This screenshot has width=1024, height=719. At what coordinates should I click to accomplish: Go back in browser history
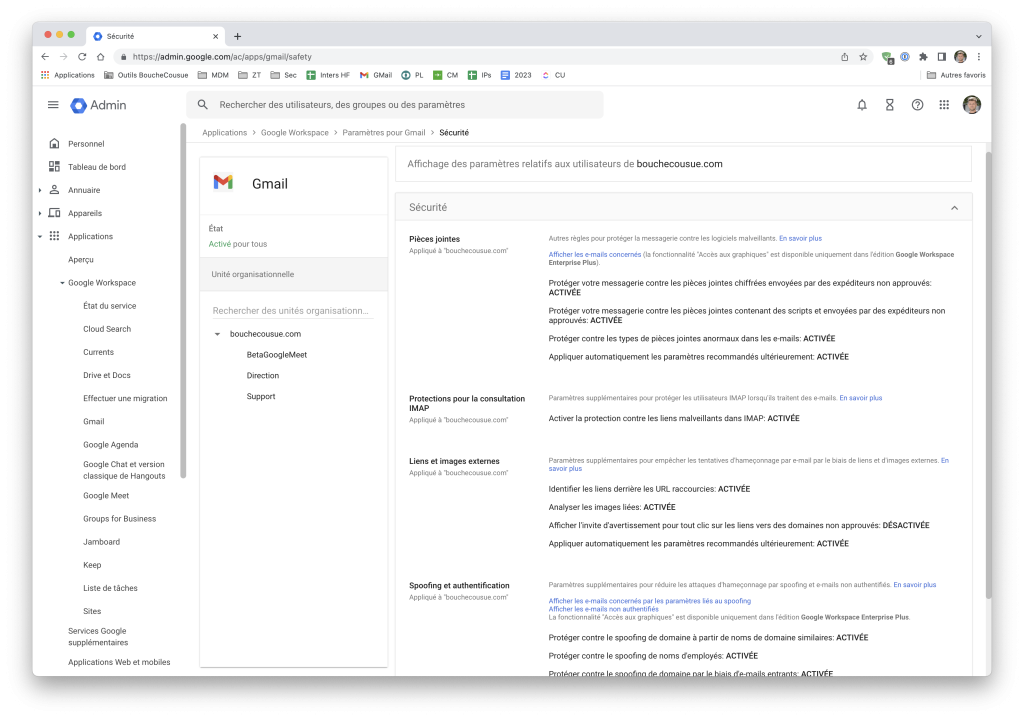click(x=45, y=57)
